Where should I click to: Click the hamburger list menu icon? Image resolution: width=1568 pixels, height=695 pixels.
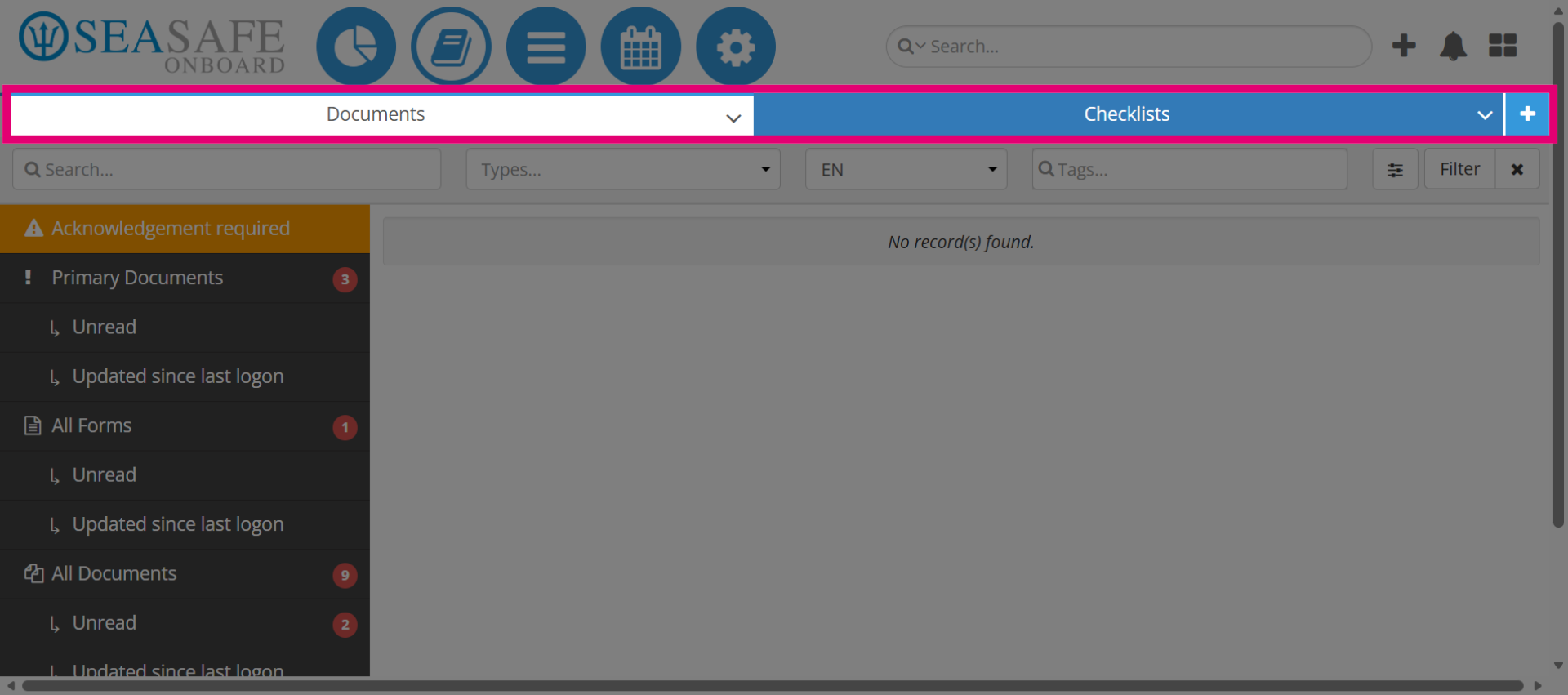pyautogui.click(x=546, y=47)
